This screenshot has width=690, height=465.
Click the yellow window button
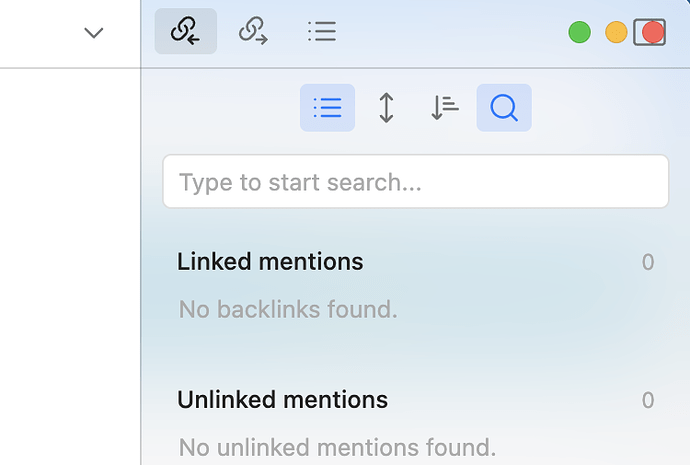pos(616,32)
